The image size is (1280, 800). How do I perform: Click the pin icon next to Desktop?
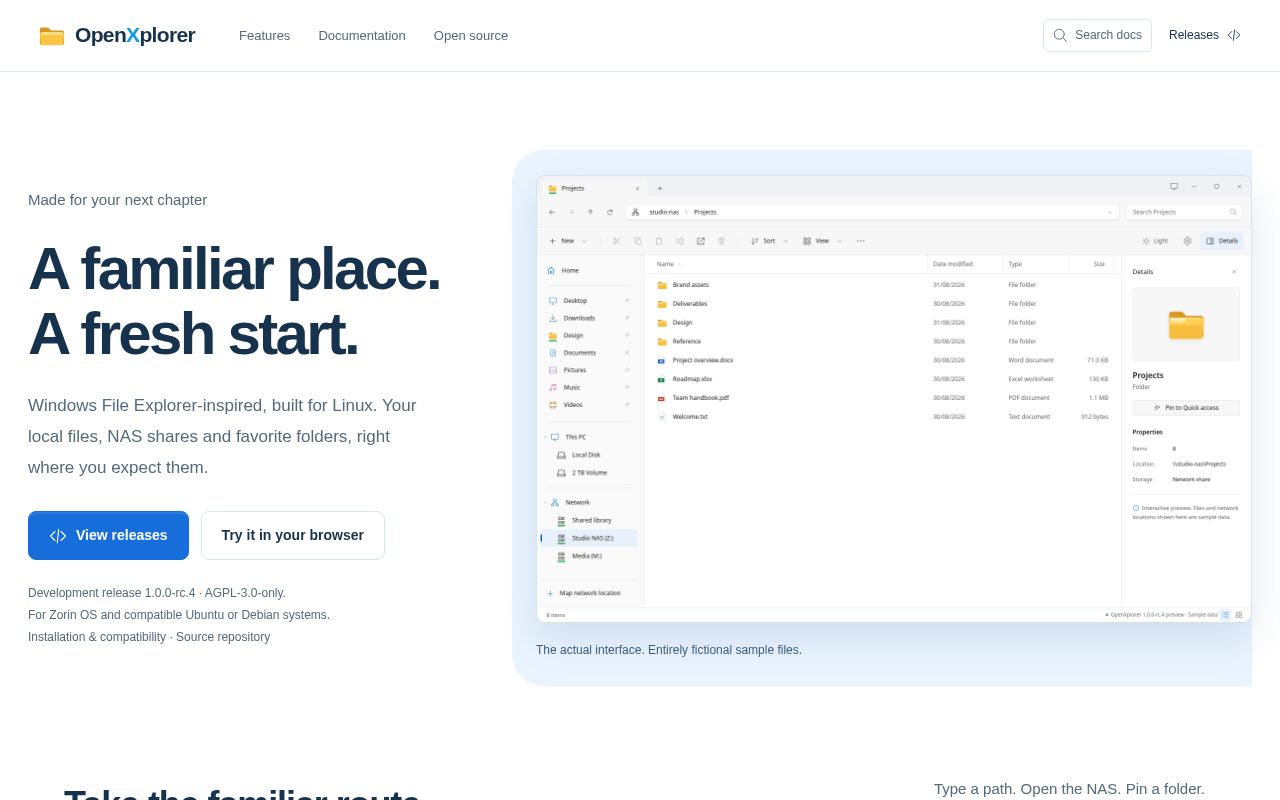(627, 300)
